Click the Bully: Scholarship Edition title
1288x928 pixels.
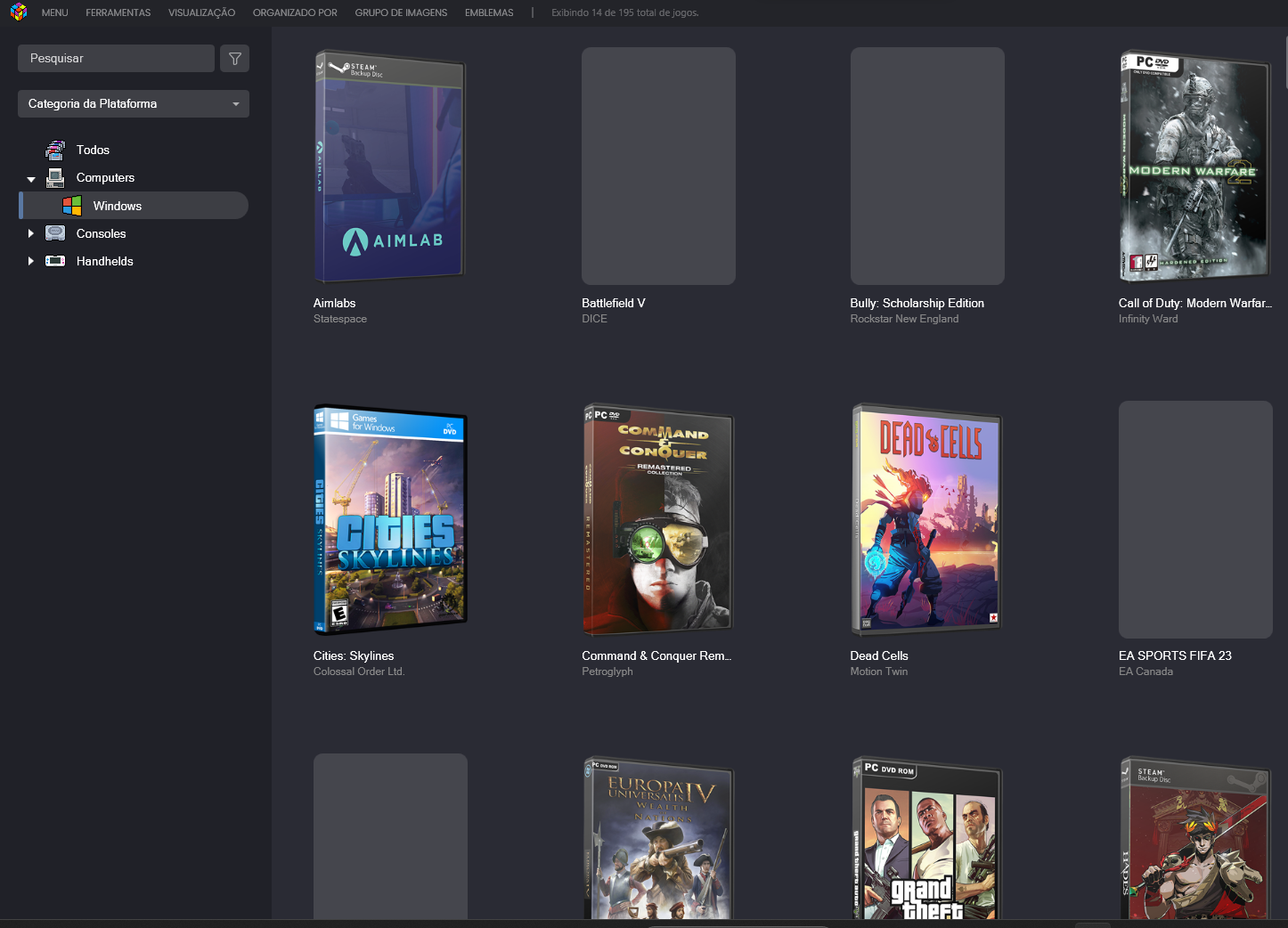pos(917,303)
